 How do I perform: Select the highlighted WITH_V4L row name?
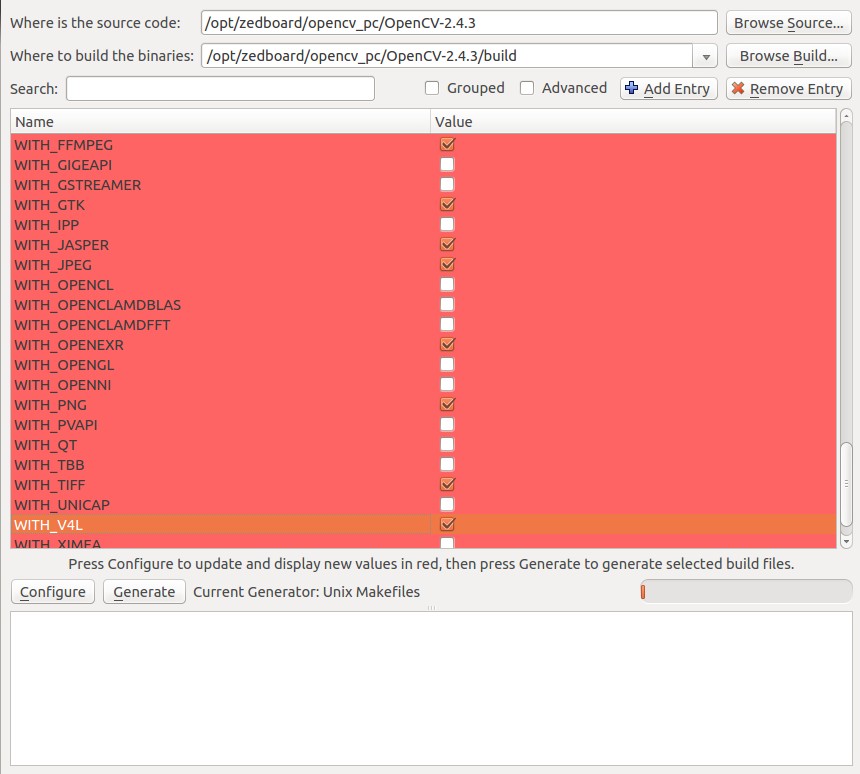click(x=48, y=525)
